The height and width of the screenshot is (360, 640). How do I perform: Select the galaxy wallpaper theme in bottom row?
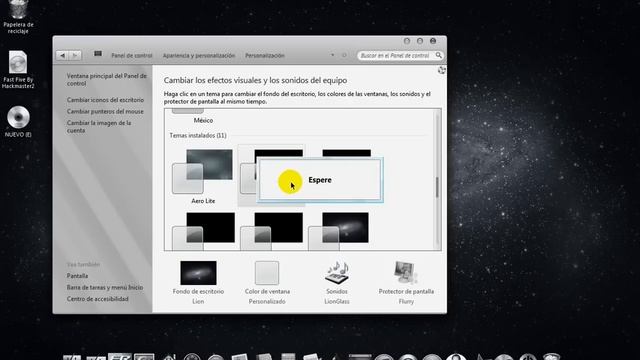[x=339, y=231]
